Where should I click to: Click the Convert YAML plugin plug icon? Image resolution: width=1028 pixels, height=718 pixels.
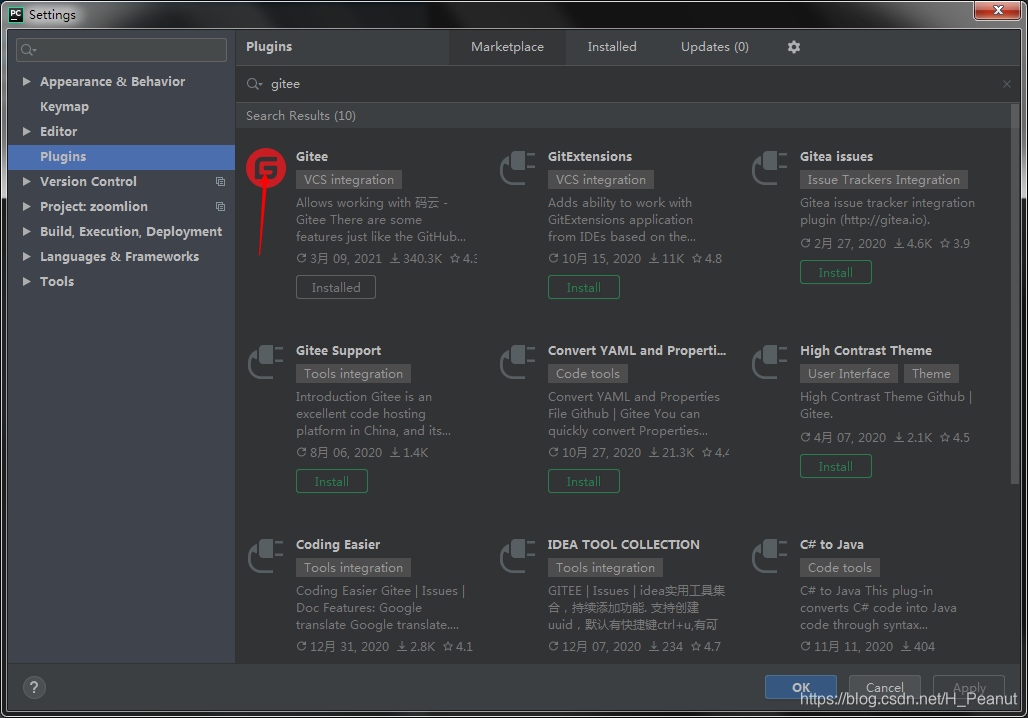[x=518, y=362]
